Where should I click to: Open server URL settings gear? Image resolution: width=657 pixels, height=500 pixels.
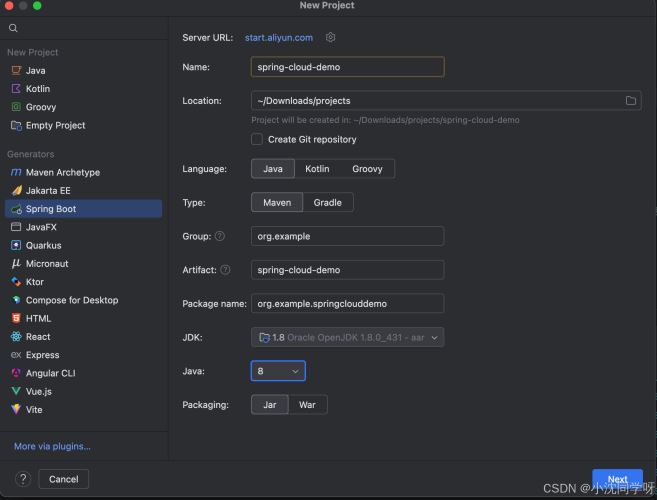330,37
